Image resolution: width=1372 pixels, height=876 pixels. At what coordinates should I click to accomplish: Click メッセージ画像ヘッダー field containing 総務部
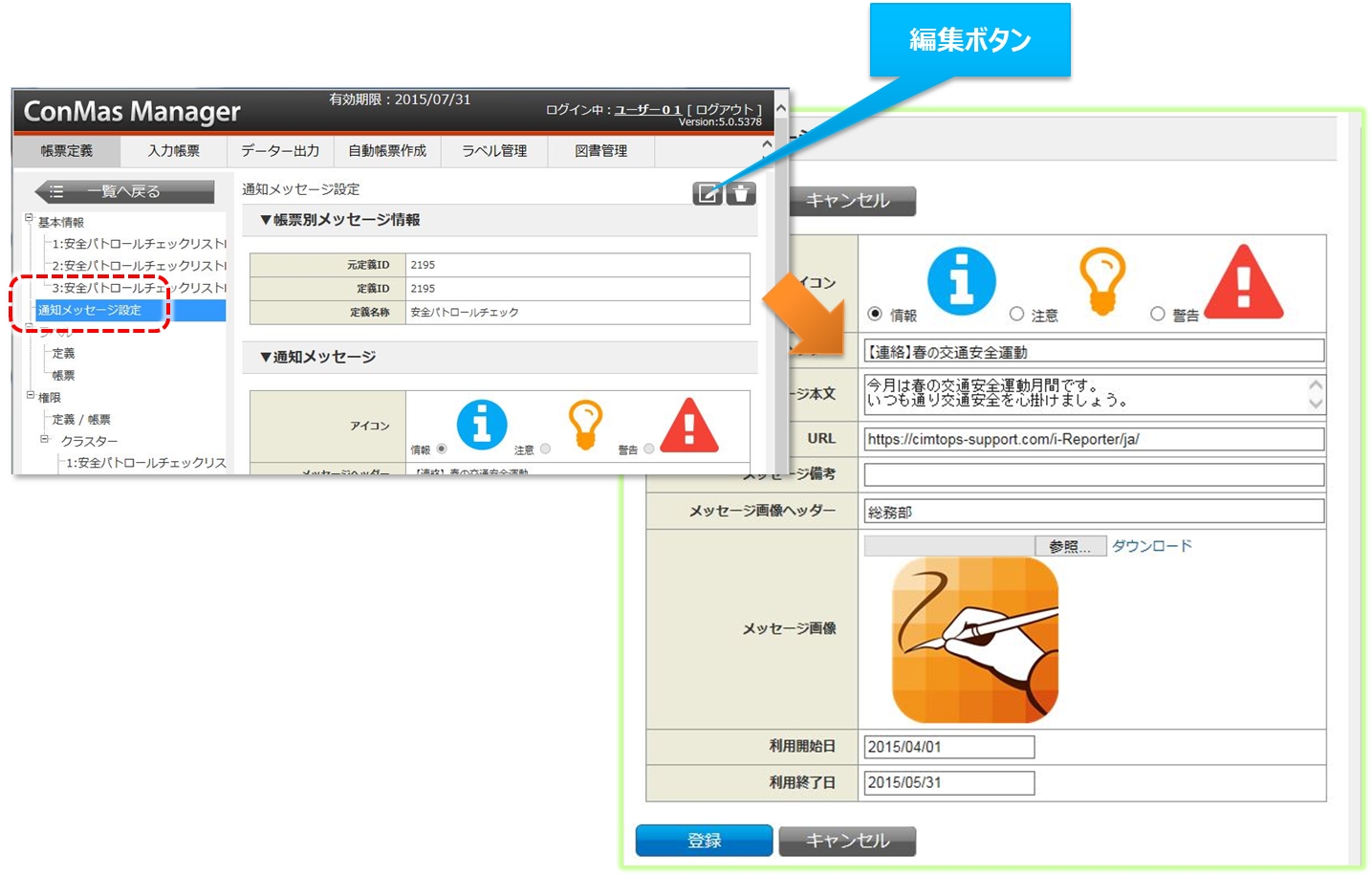tap(1094, 512)
